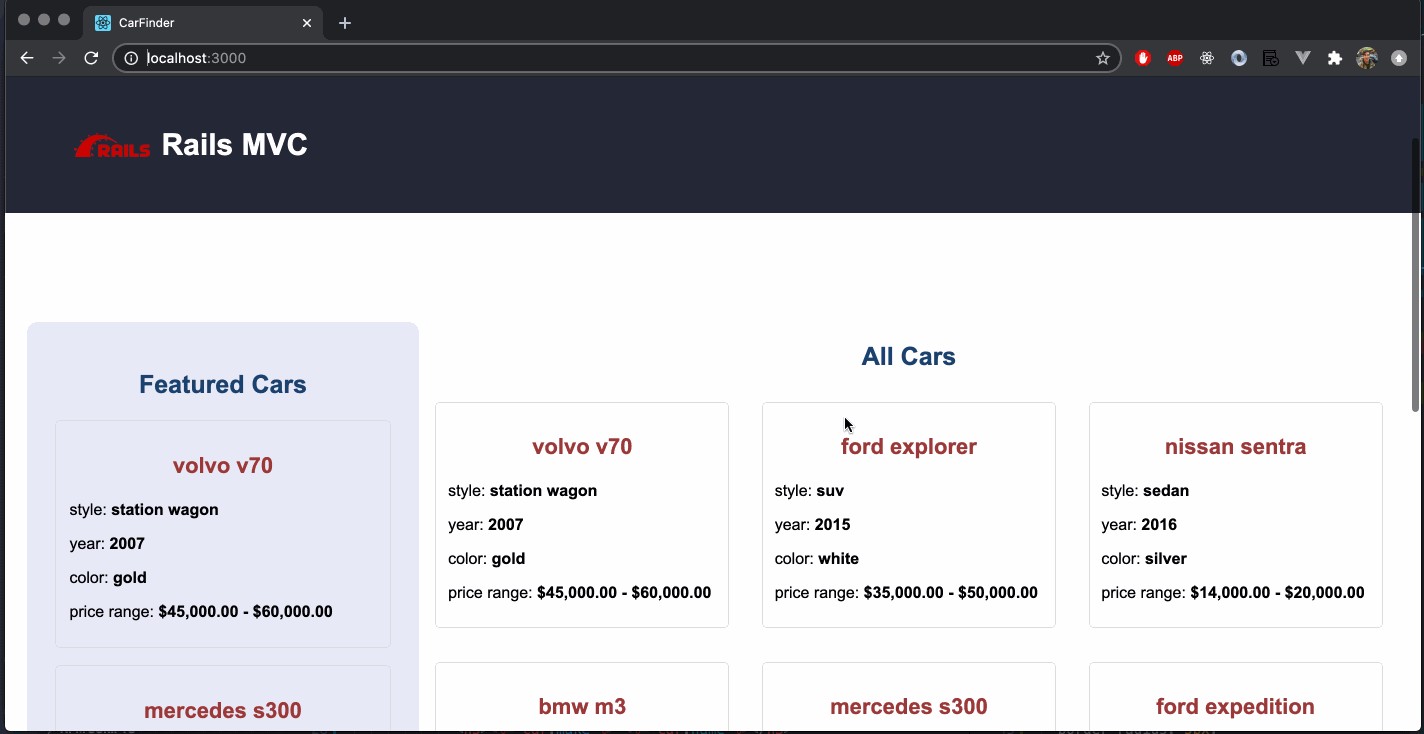
Task: Open the featured volvo v70 card title
Action: click(x=223, y=466)
